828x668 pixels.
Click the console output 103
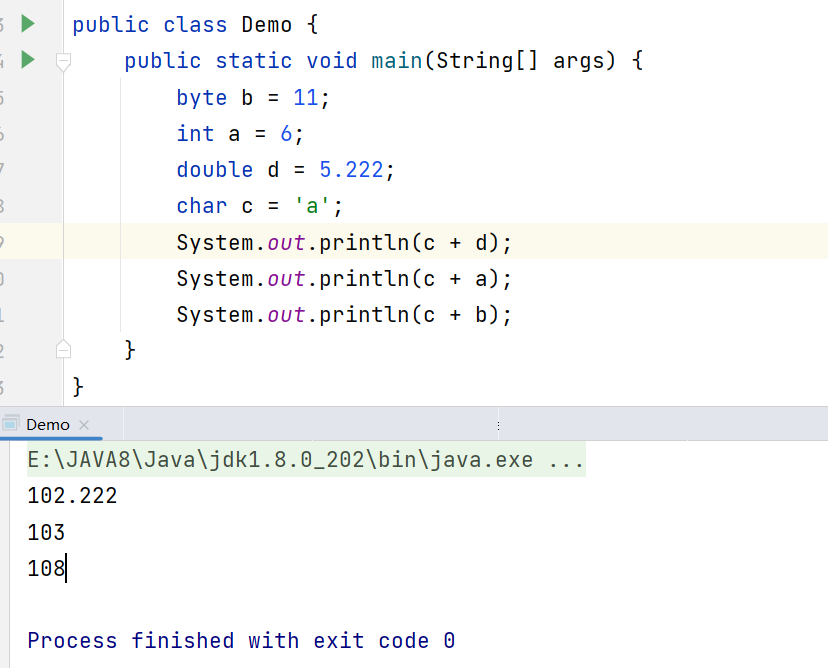coord(46,532)
